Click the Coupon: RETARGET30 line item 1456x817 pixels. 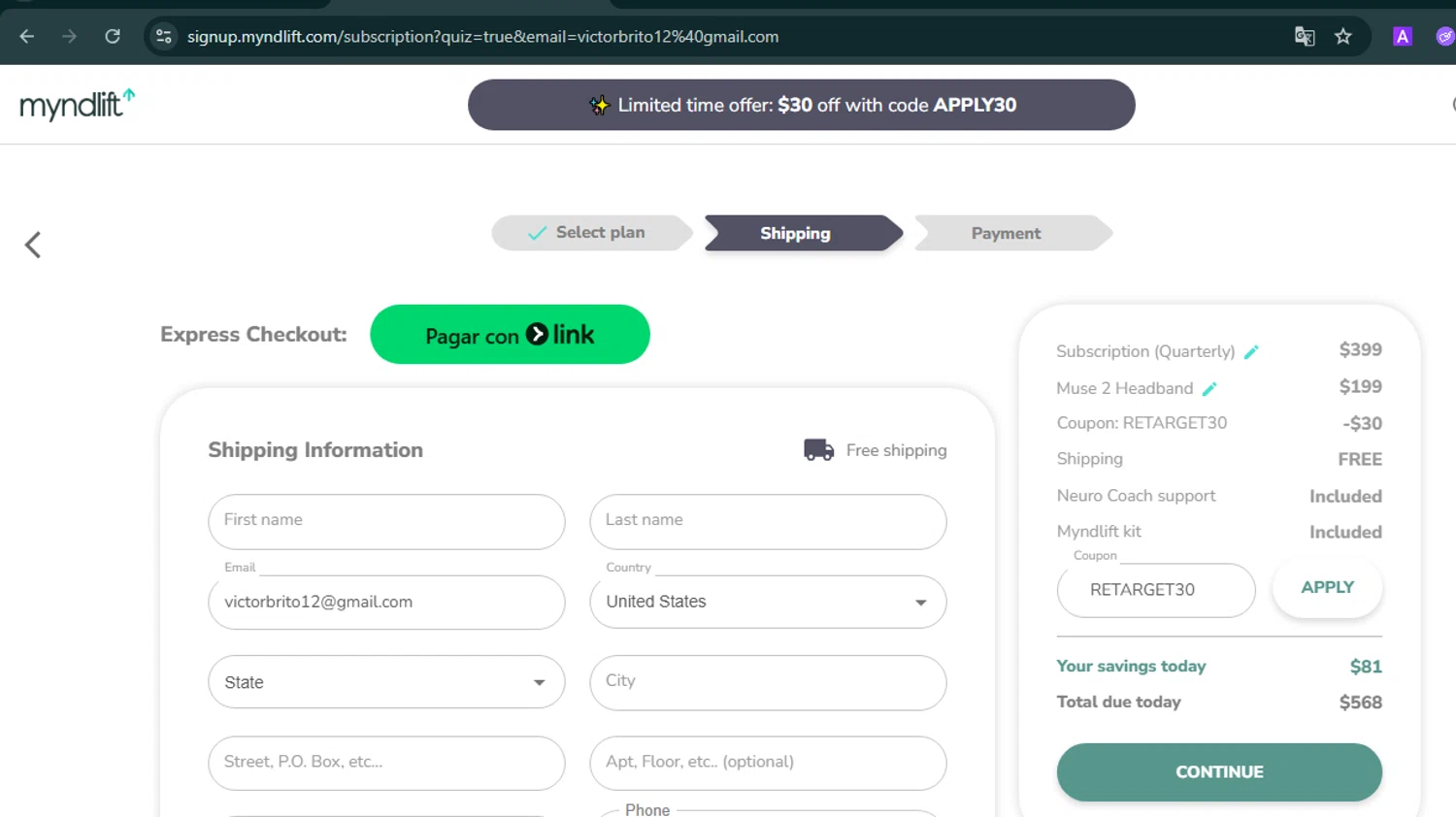(1142, 423)
